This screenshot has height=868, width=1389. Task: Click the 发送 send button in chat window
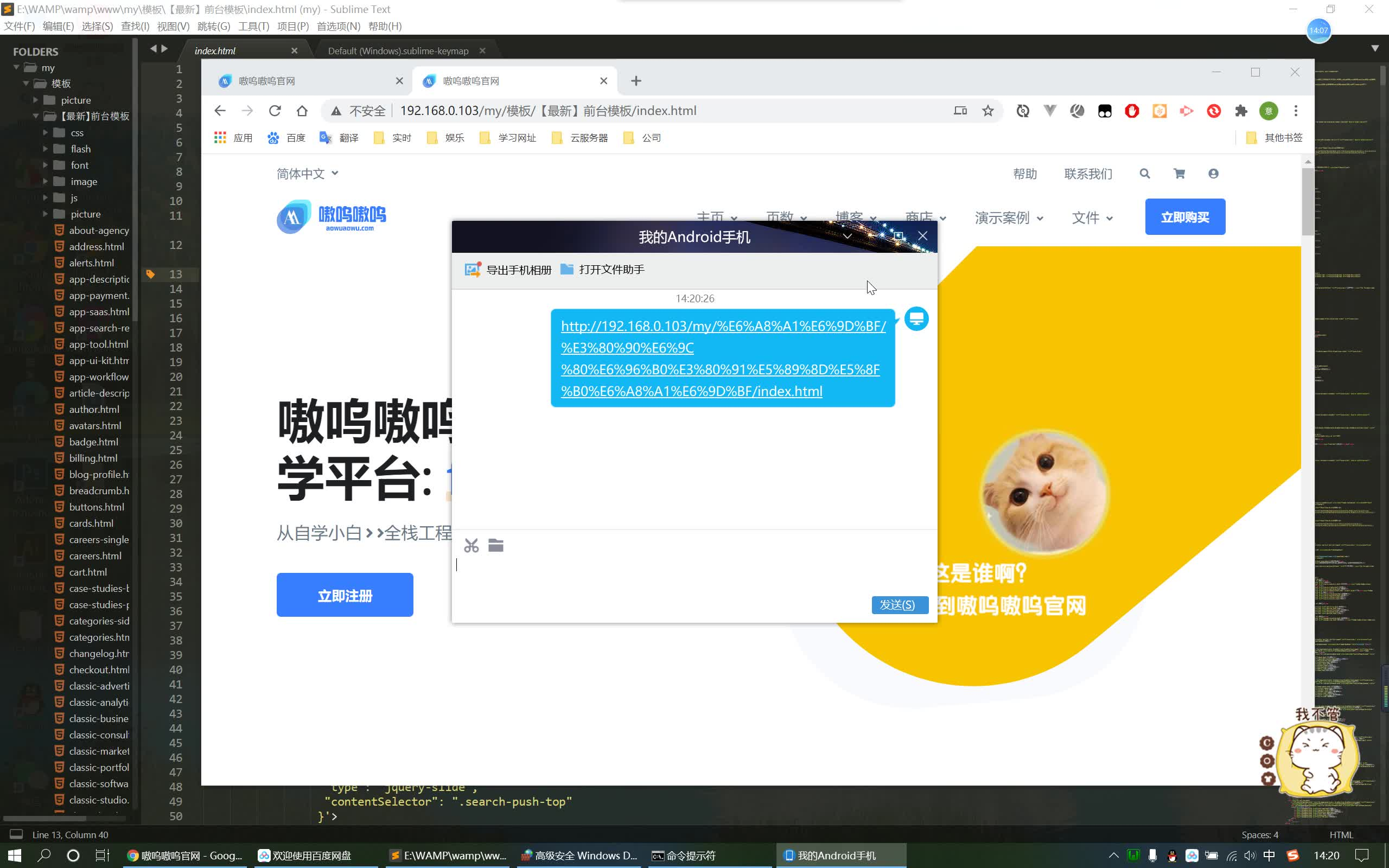898,605
